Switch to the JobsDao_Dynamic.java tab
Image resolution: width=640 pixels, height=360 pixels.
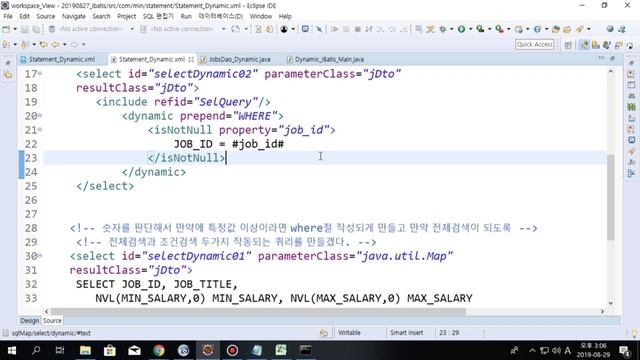[236, 59]
